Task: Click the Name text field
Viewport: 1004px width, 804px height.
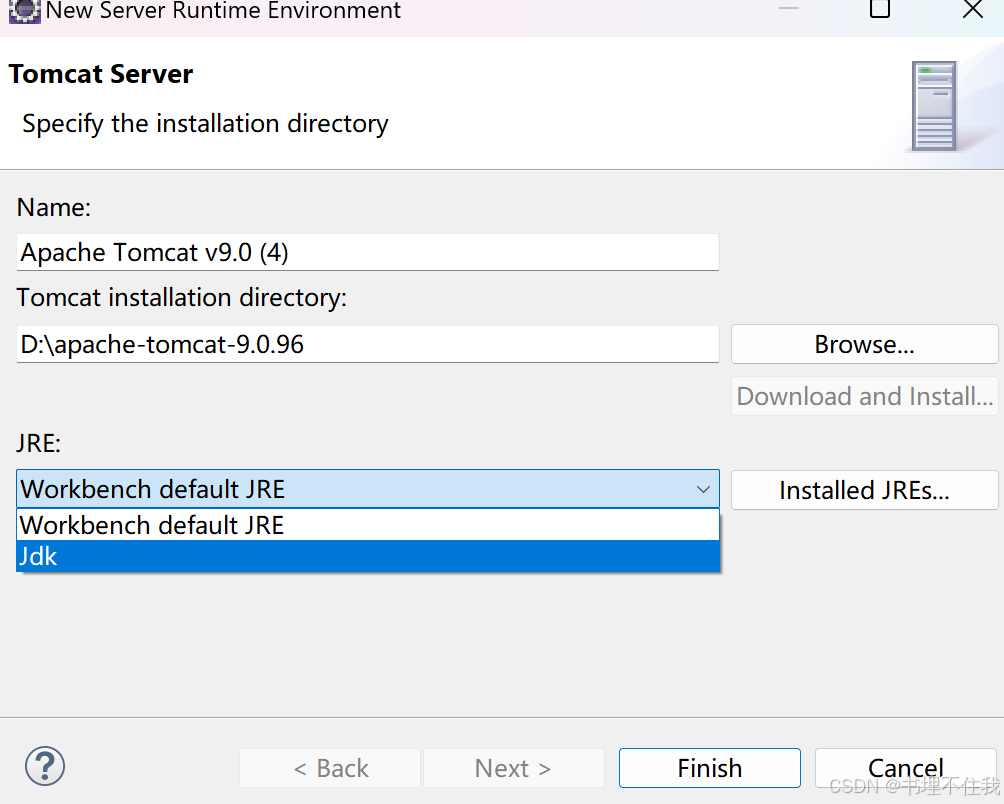Action: (x=368, y=252)
